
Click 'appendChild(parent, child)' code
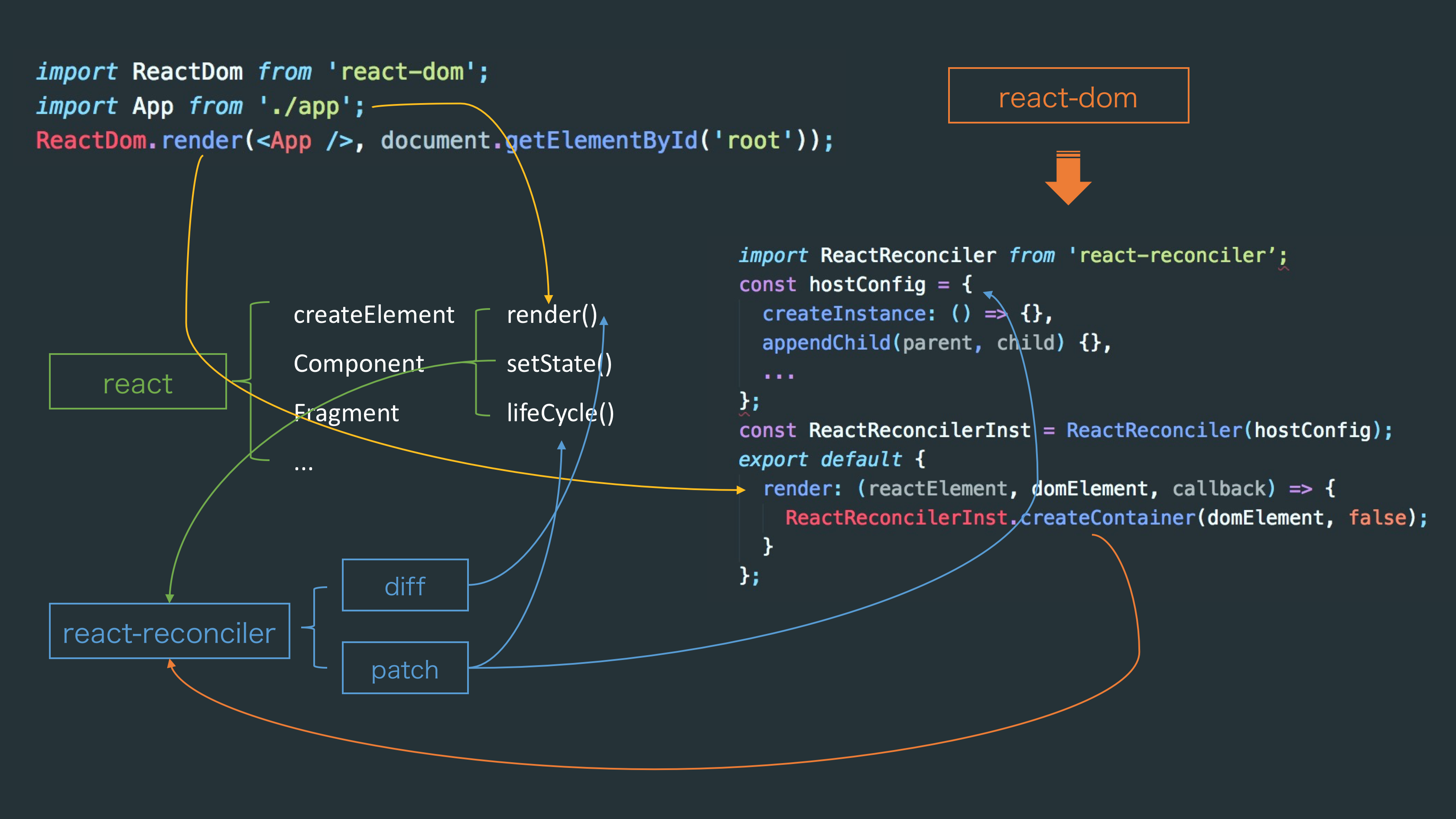point(913,342)
